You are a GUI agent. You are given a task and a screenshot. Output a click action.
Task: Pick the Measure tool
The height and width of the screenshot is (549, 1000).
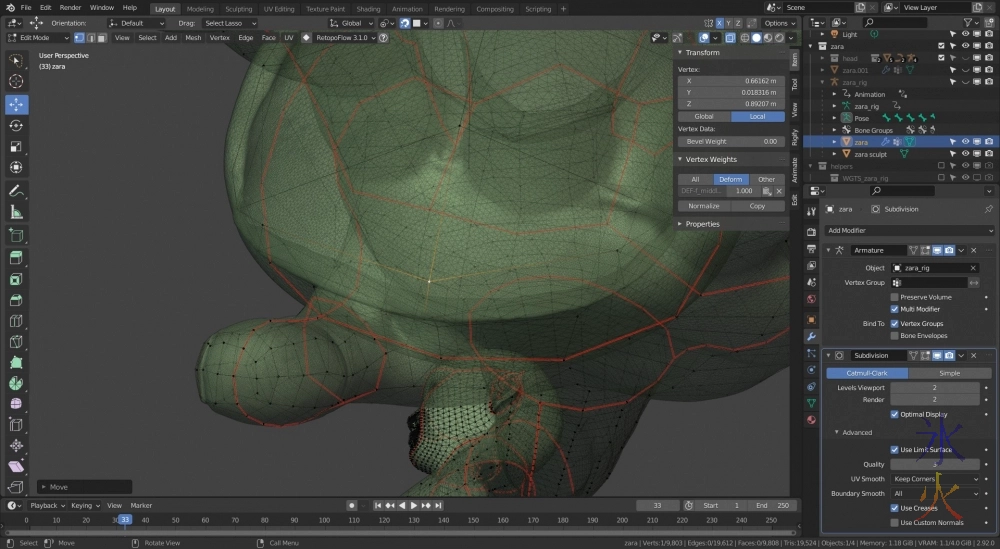(16, 212)
